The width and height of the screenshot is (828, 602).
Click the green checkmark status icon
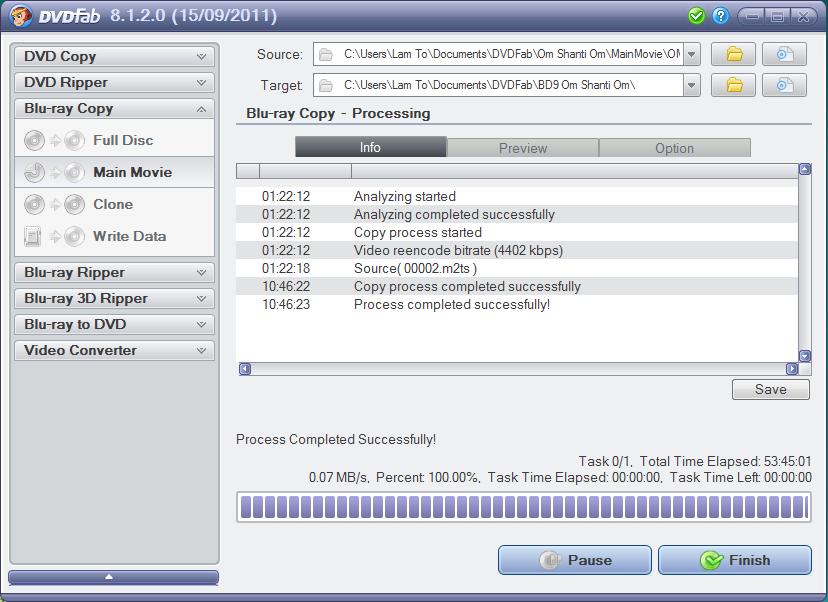pyautogui.click(x=697, y=16)
